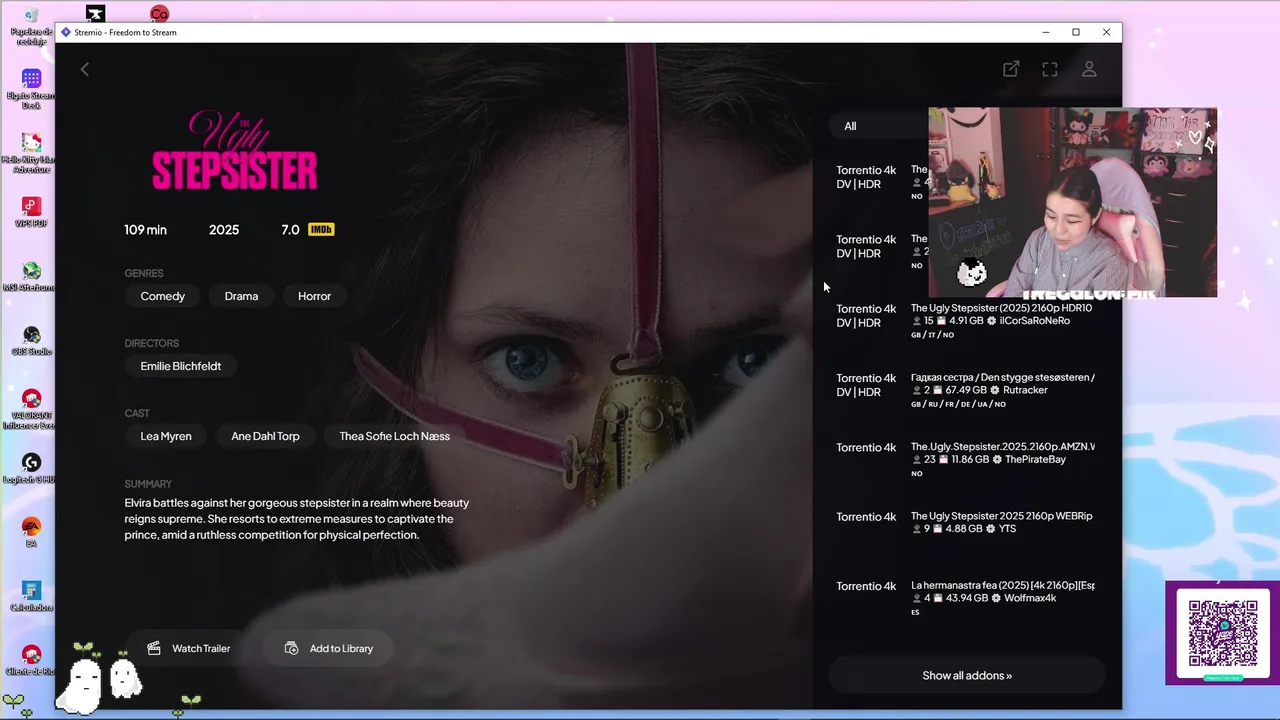
Task: Open cast member Ane Dahl Torp
Action: [265, 436]
